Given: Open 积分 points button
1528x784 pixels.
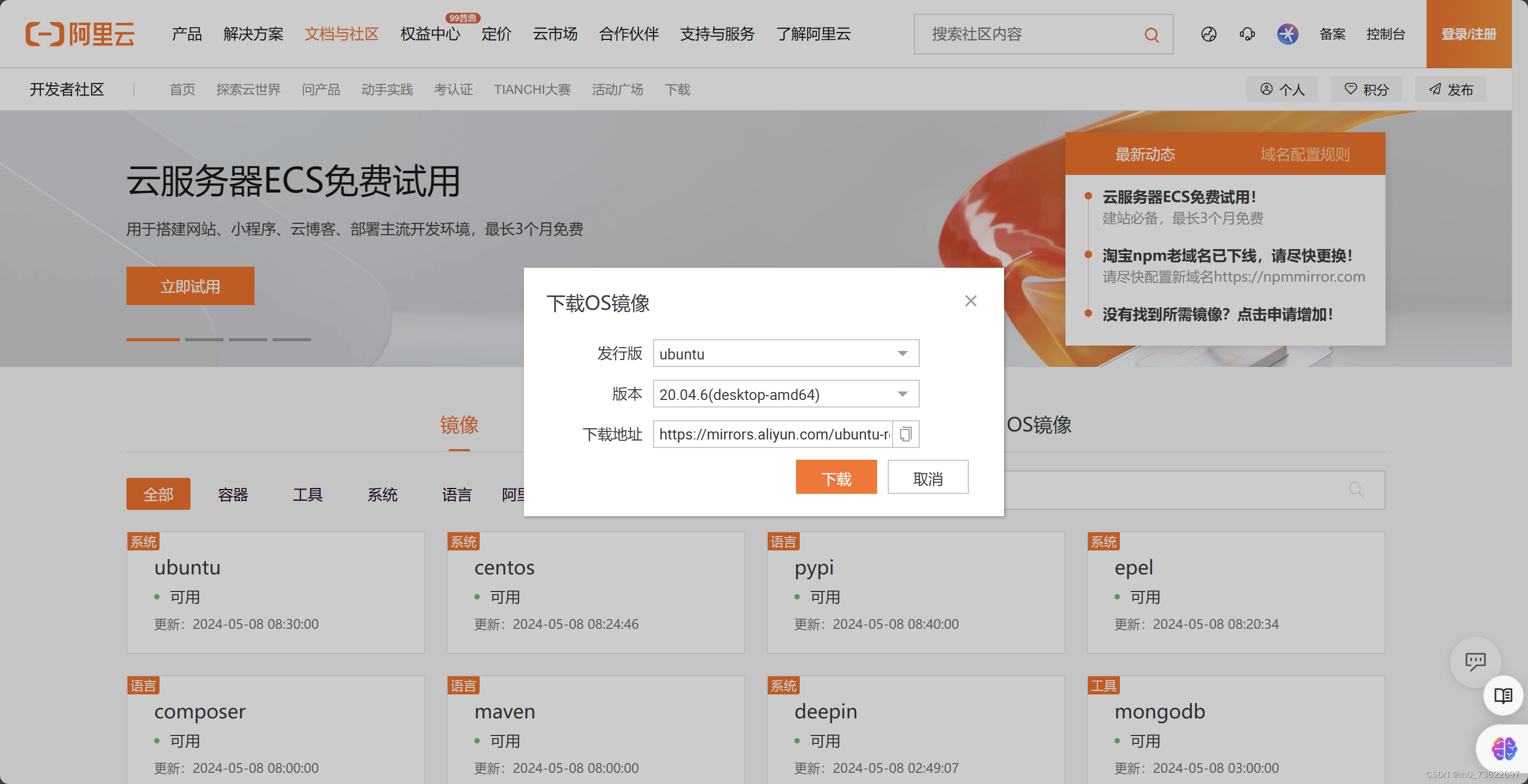Looking at the screenshot, I should (x=1366, y=89).
